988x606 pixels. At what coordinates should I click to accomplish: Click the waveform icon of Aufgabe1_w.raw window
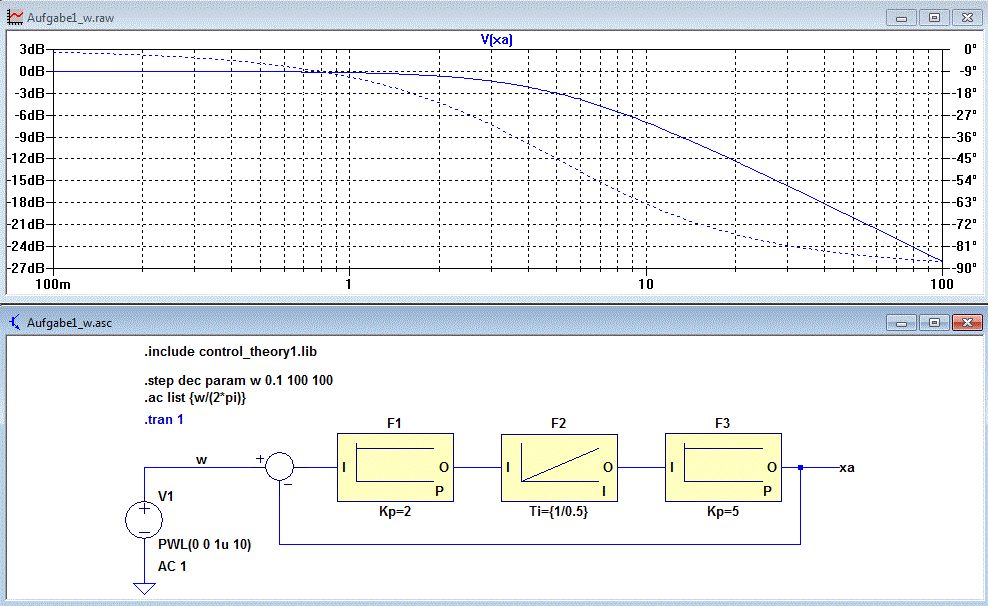point(14,18)
